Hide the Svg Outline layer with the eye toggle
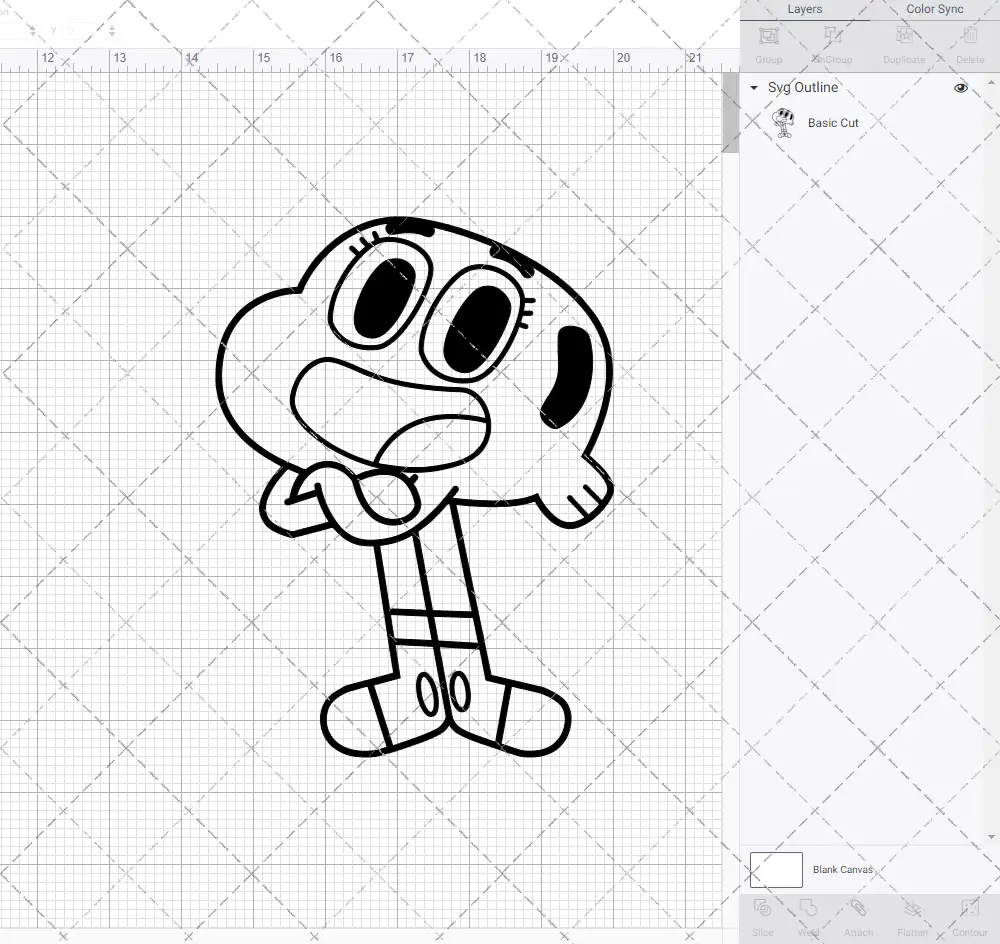Viewport: 1000px width, 944px height. (961, 87)
